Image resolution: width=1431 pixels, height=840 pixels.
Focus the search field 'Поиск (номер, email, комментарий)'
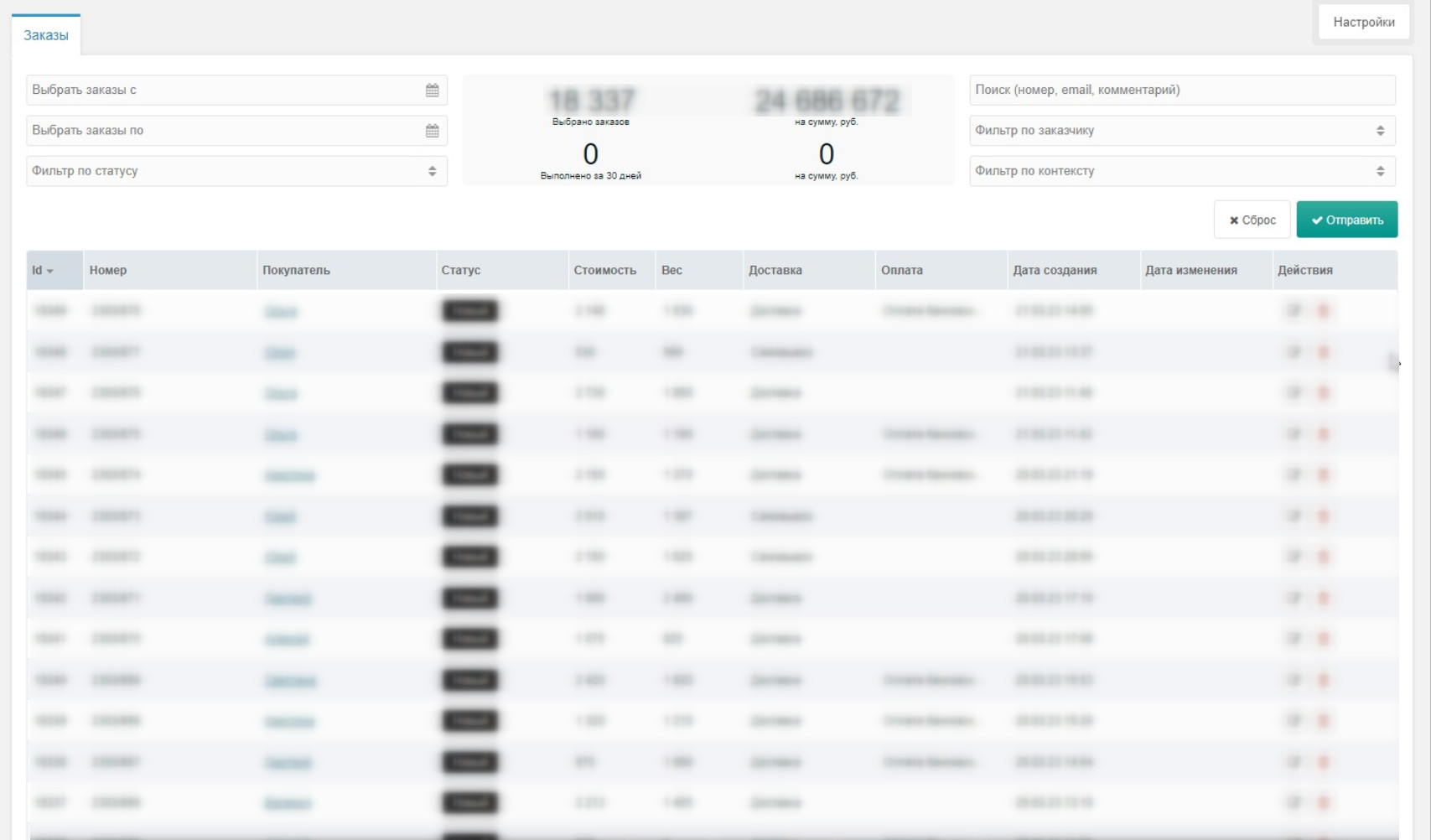click(x=1181, y=91)
